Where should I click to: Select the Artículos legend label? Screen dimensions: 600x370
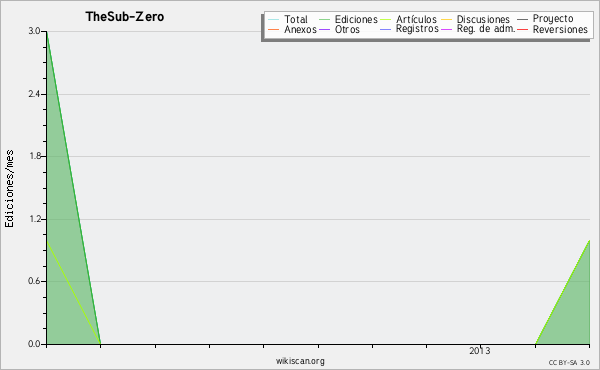[416, 19]
